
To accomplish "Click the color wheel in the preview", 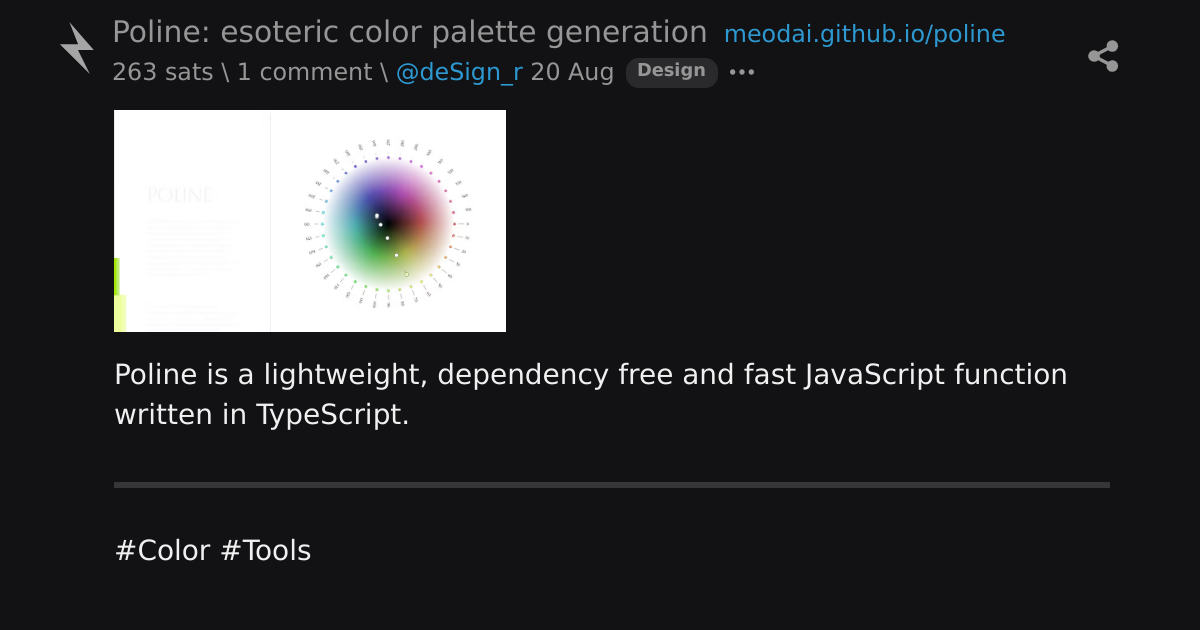I will click(x=389, y=224).
